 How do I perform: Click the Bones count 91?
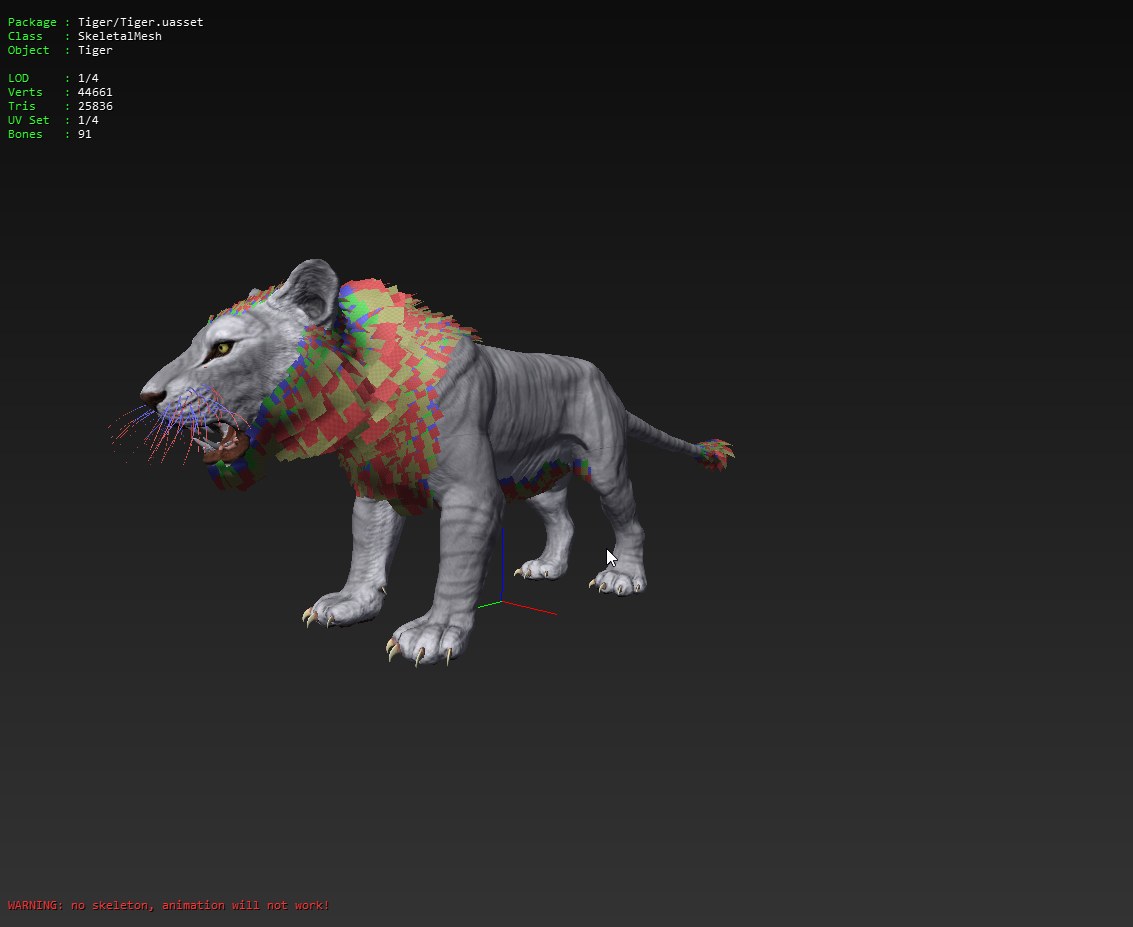click(84, 134)
